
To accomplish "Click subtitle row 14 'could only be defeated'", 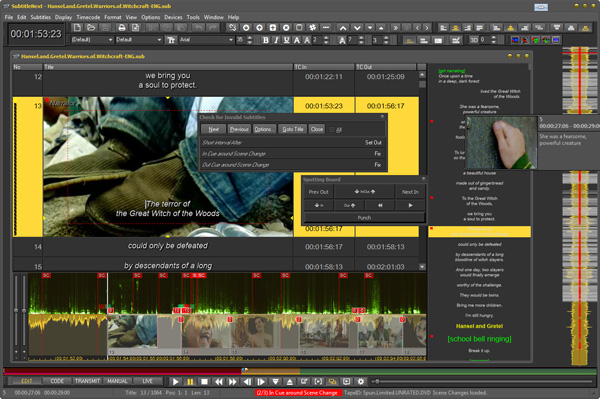I will coord(168,246).
